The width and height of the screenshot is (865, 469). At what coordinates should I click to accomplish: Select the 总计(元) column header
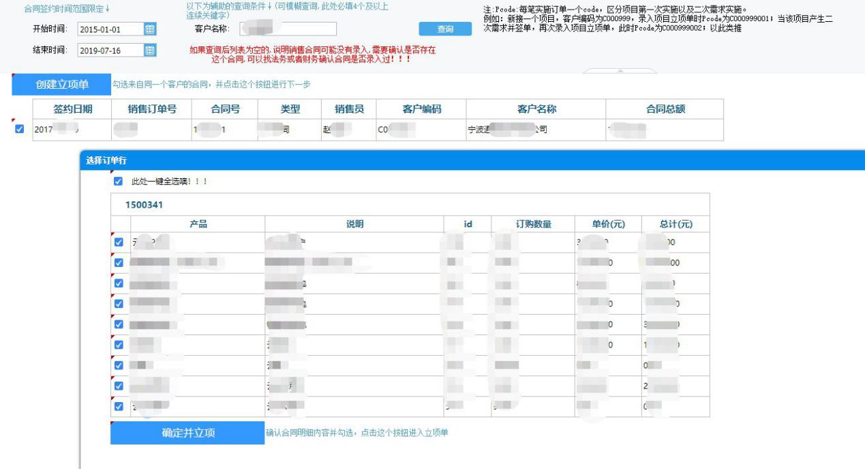(676, 224)
